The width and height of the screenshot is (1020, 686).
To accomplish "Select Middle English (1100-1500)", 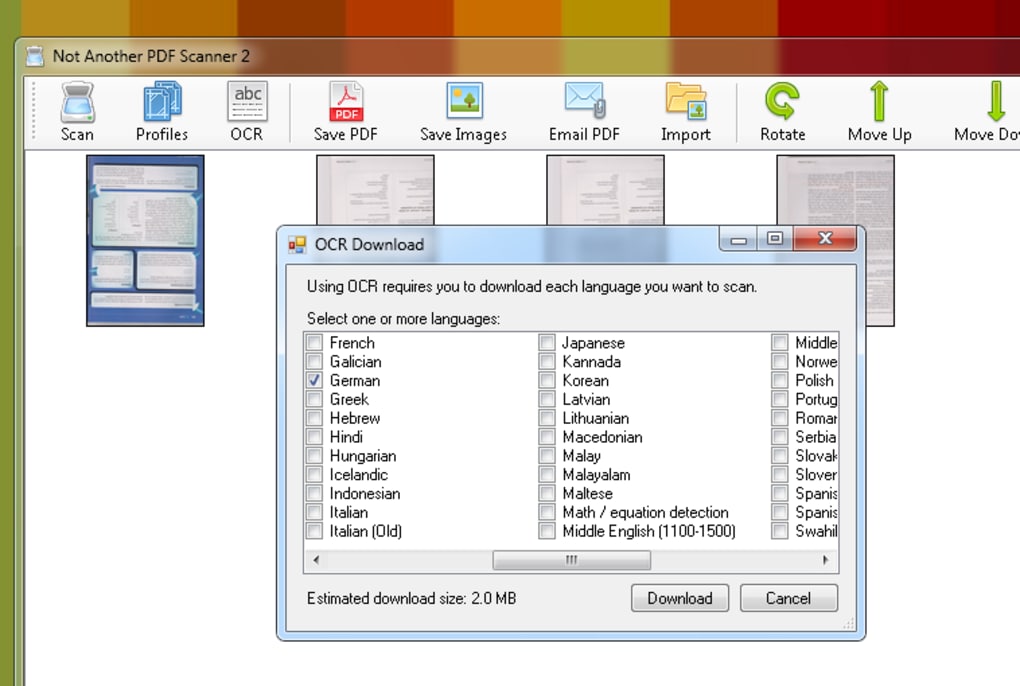I will click(547, 531).
